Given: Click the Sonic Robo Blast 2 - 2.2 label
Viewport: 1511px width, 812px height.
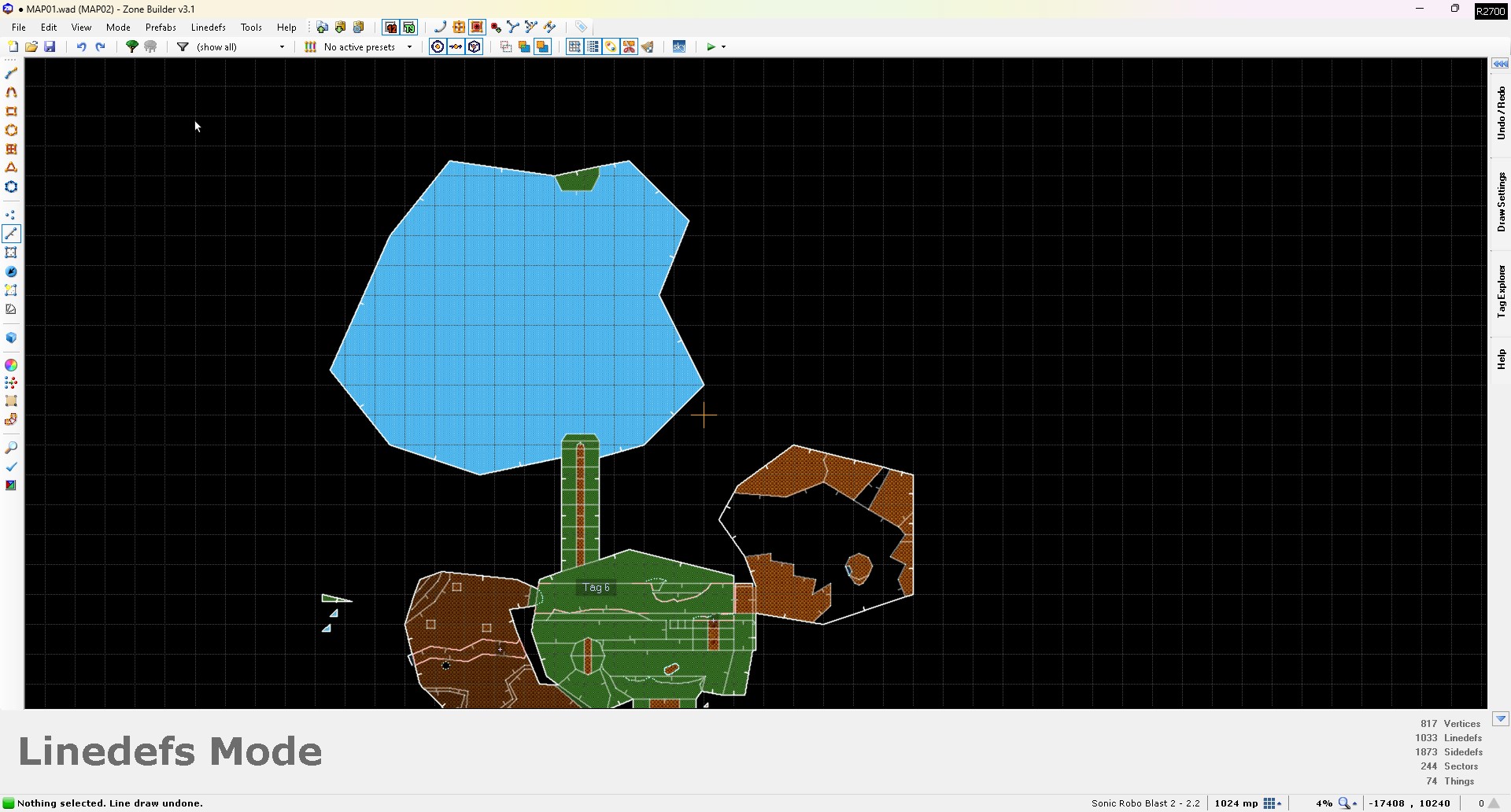Looking at the screenshot, I should (x=1145, y=803).
